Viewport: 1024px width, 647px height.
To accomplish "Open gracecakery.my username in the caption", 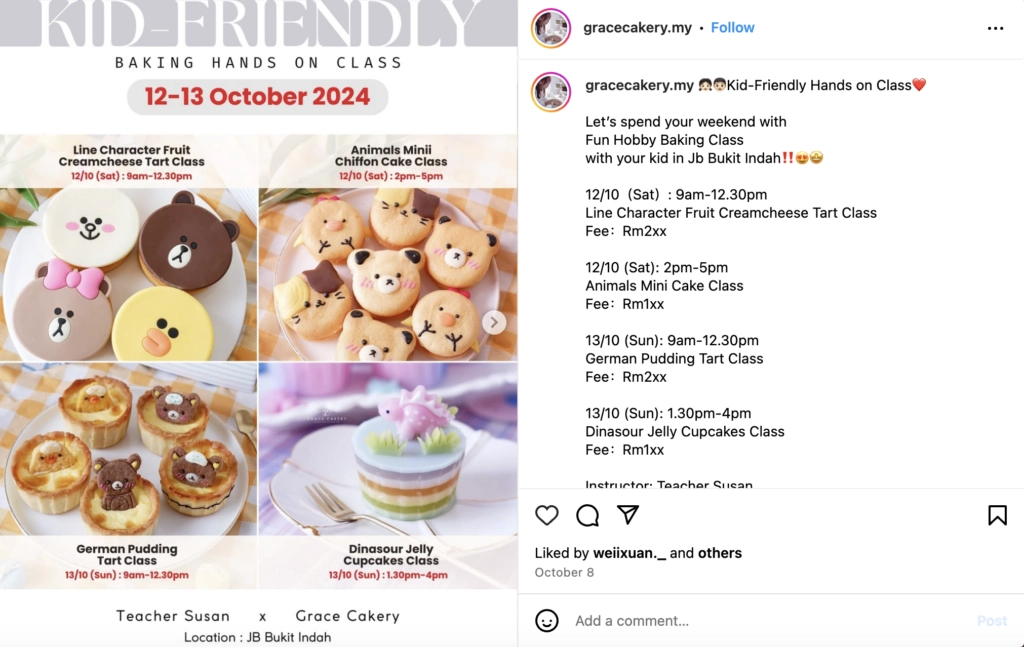I will pyautogui.click(x=639, y=86).
